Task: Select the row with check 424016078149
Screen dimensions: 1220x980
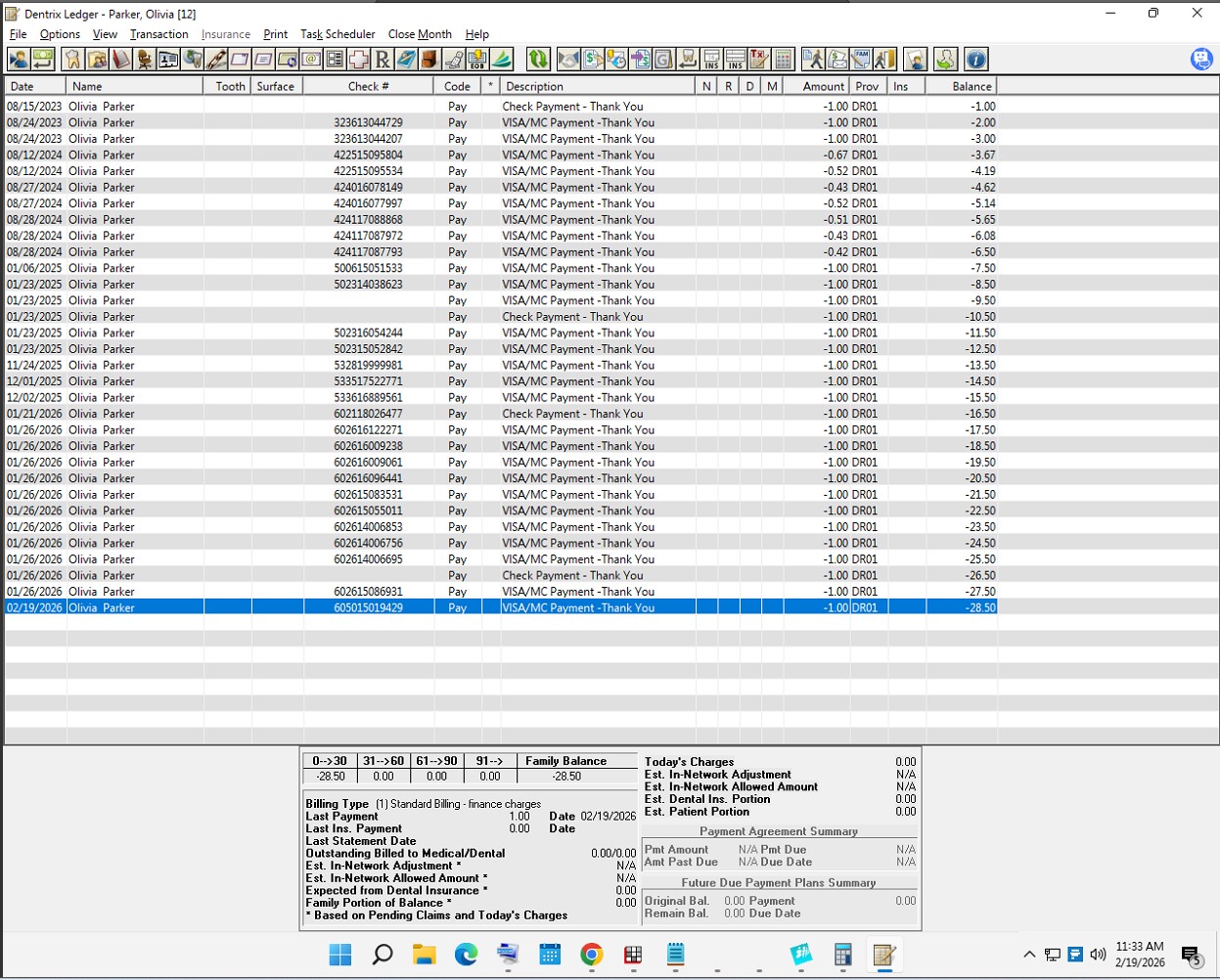Action: click(x=501, y=187)
